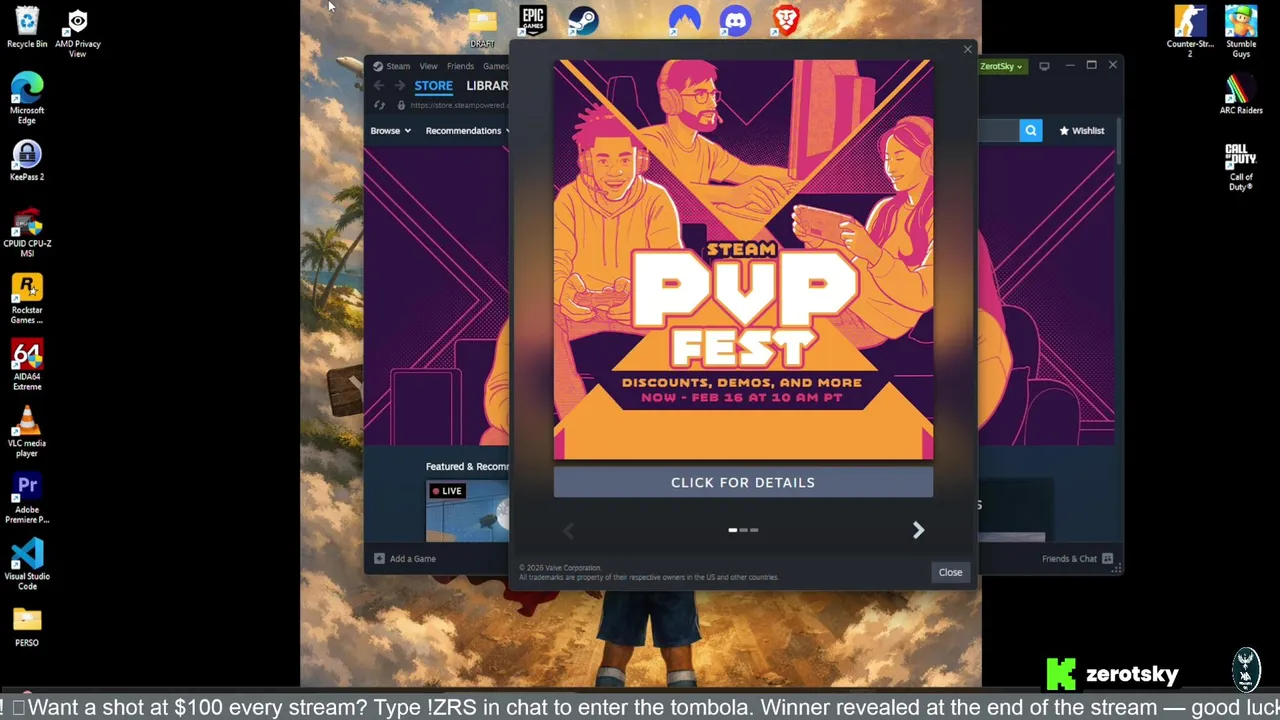1280x720 pixels.
Task: Open Counter-Strike 2 desktop shortcut
Action: (1190, 31)
